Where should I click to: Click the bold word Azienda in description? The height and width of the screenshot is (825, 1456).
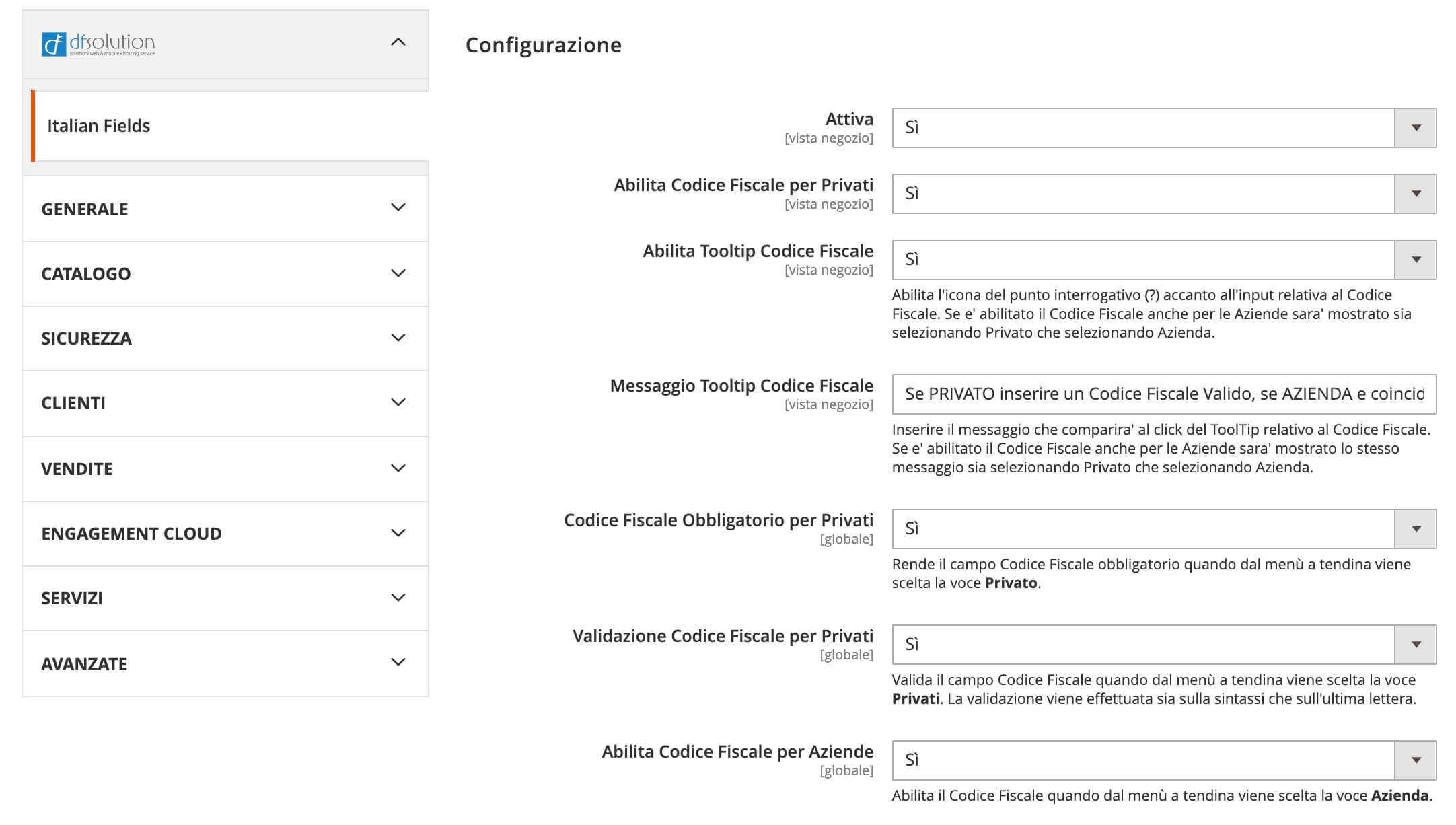pyautogui.click(x=1399, y=795)
